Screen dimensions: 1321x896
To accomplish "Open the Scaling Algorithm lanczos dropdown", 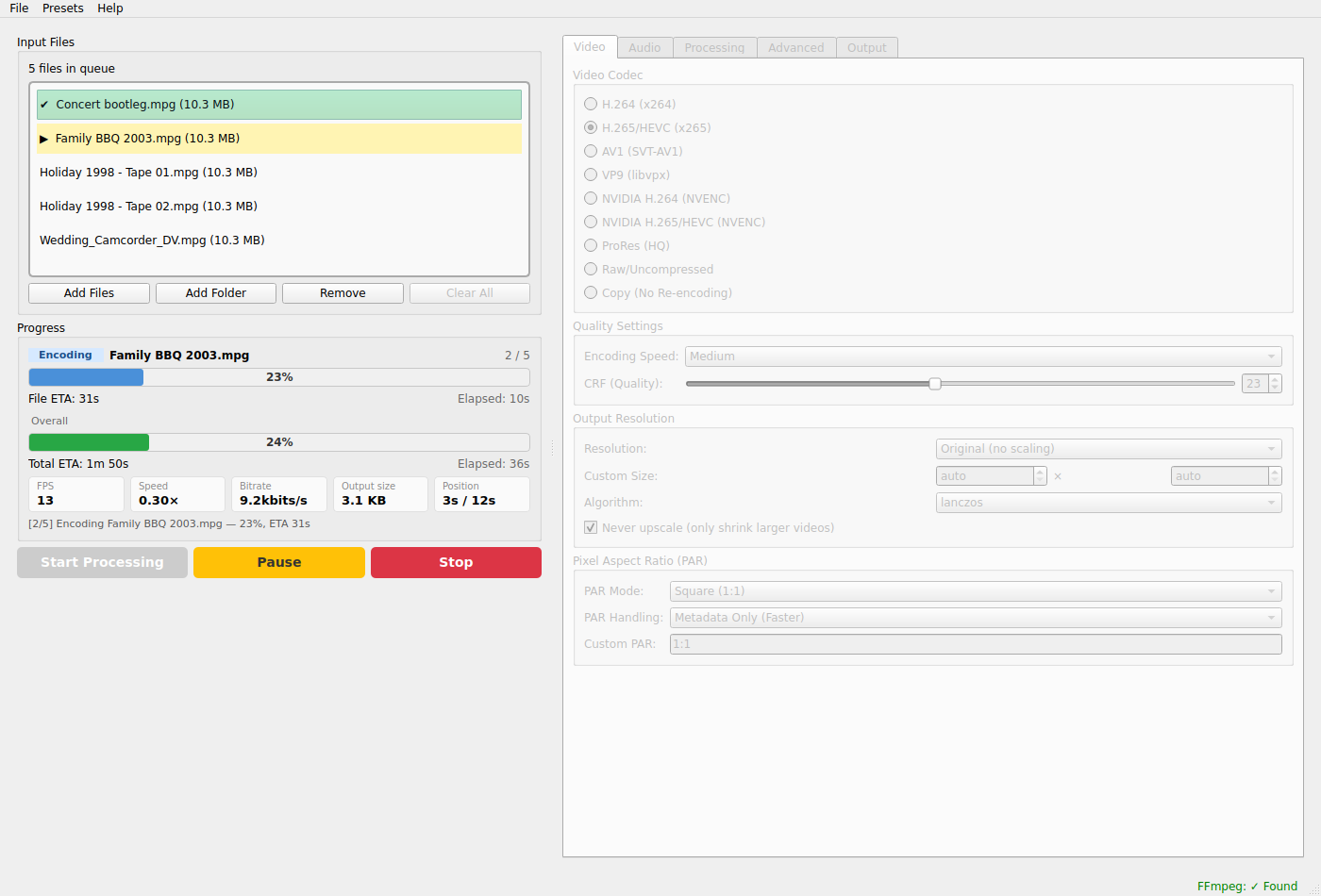I will [1109, 503].
